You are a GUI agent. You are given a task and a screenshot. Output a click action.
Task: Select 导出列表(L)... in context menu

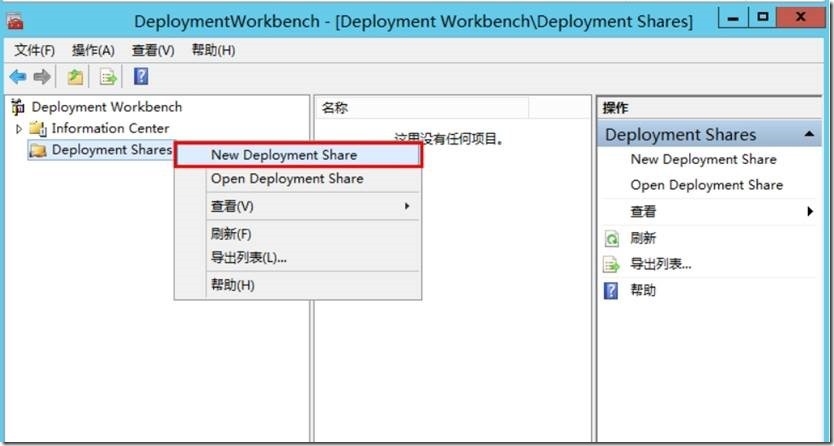pyautogui.click(x=298, y=258)
